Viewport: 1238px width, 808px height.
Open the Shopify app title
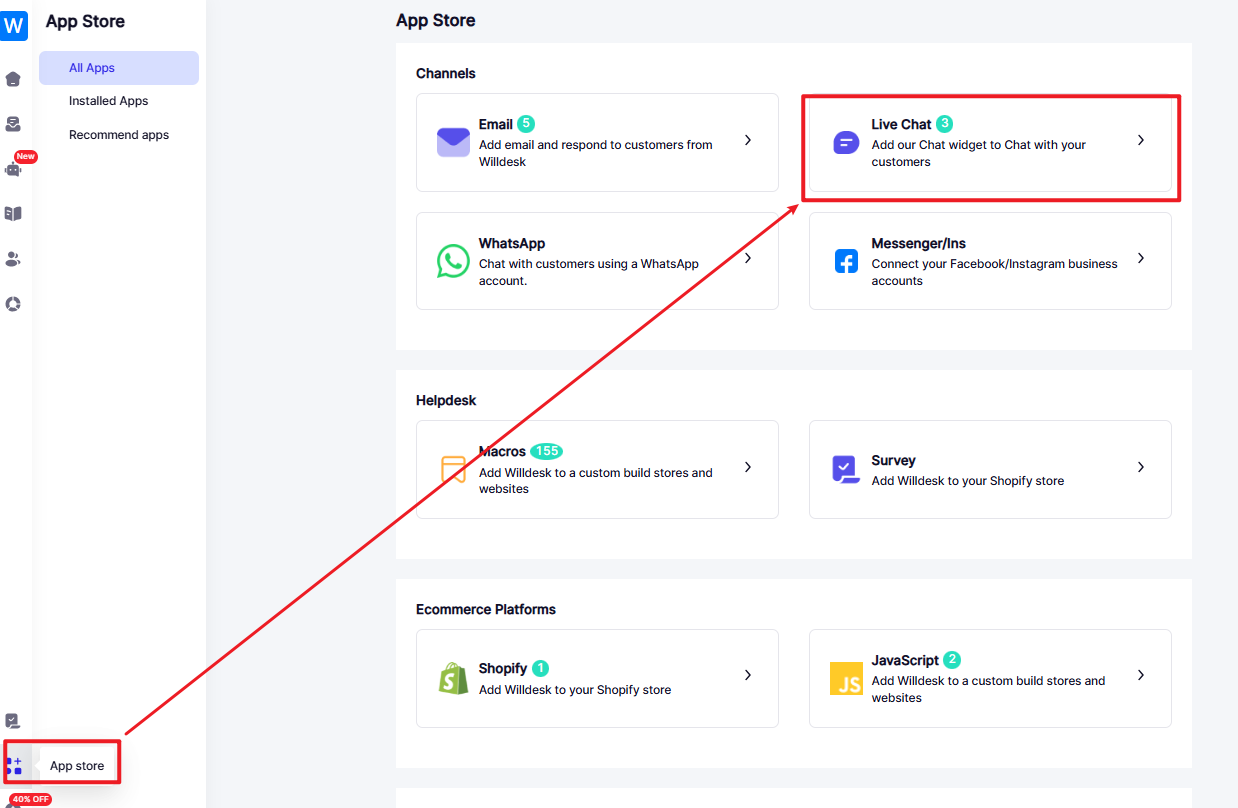503,668
